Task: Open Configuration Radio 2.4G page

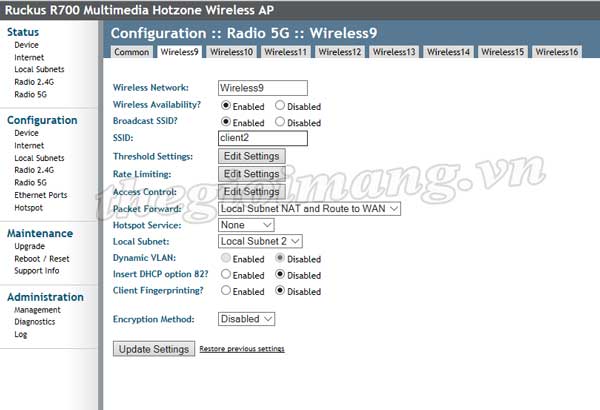Action: 34,170
